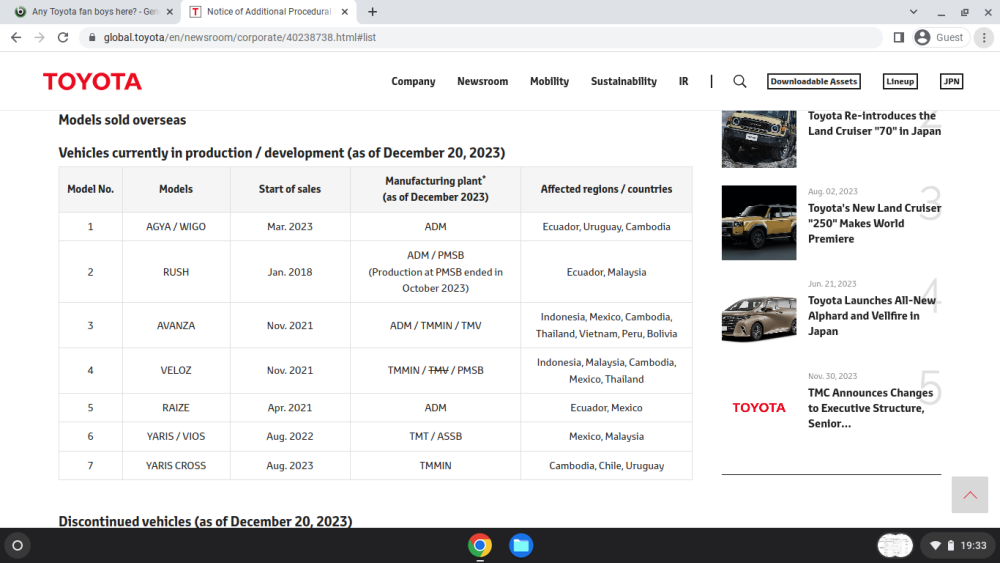Image resolution: width=1000 pixels, height=563 pixels.
Task: Click the 'TMT / ASSB' plant cell
Action: pos(436,437)
